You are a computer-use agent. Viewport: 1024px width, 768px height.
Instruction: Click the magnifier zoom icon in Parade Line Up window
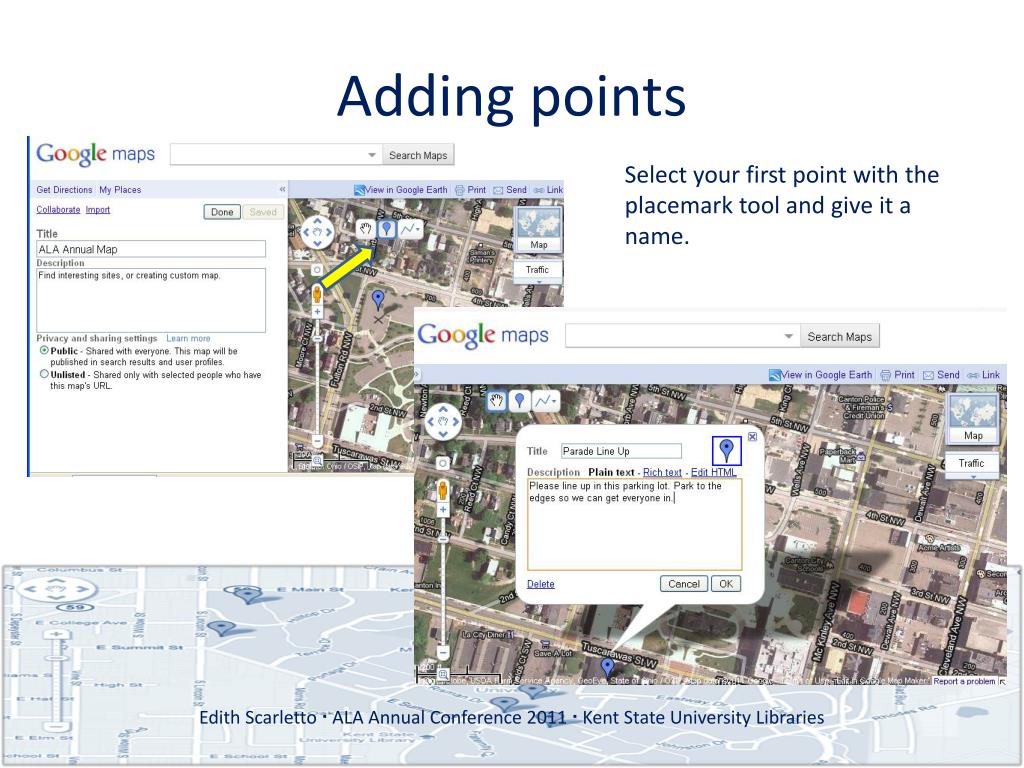(x=443, y=673)
